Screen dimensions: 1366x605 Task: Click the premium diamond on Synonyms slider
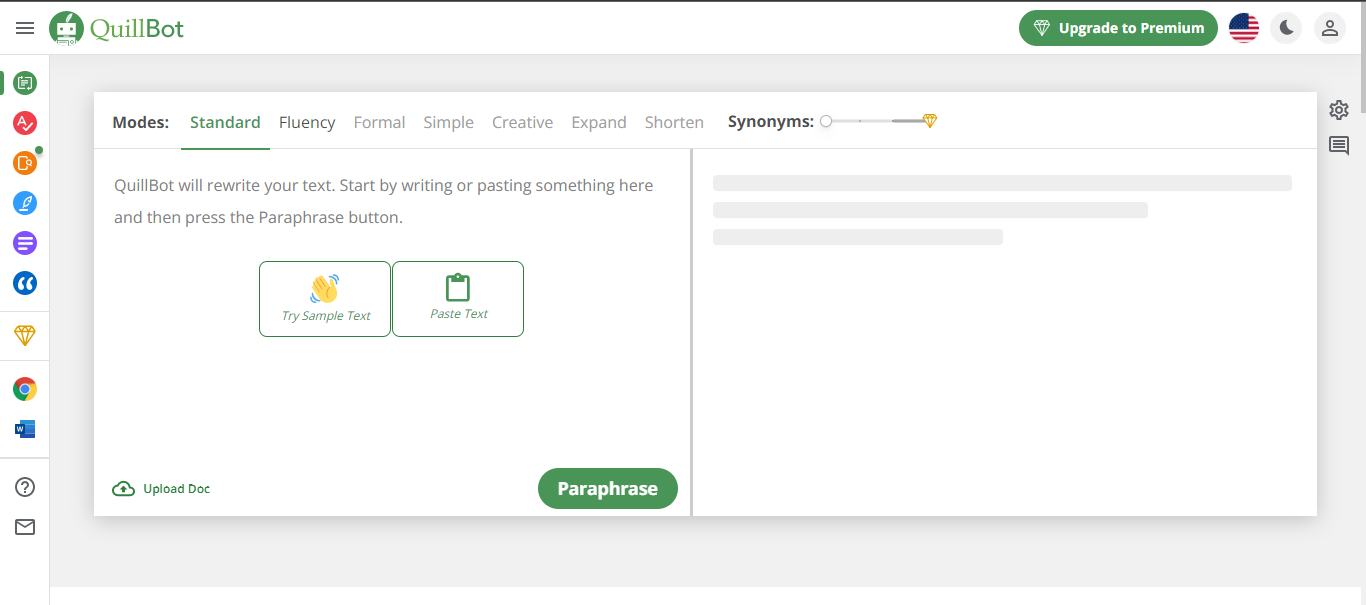[x=930, y=121]
